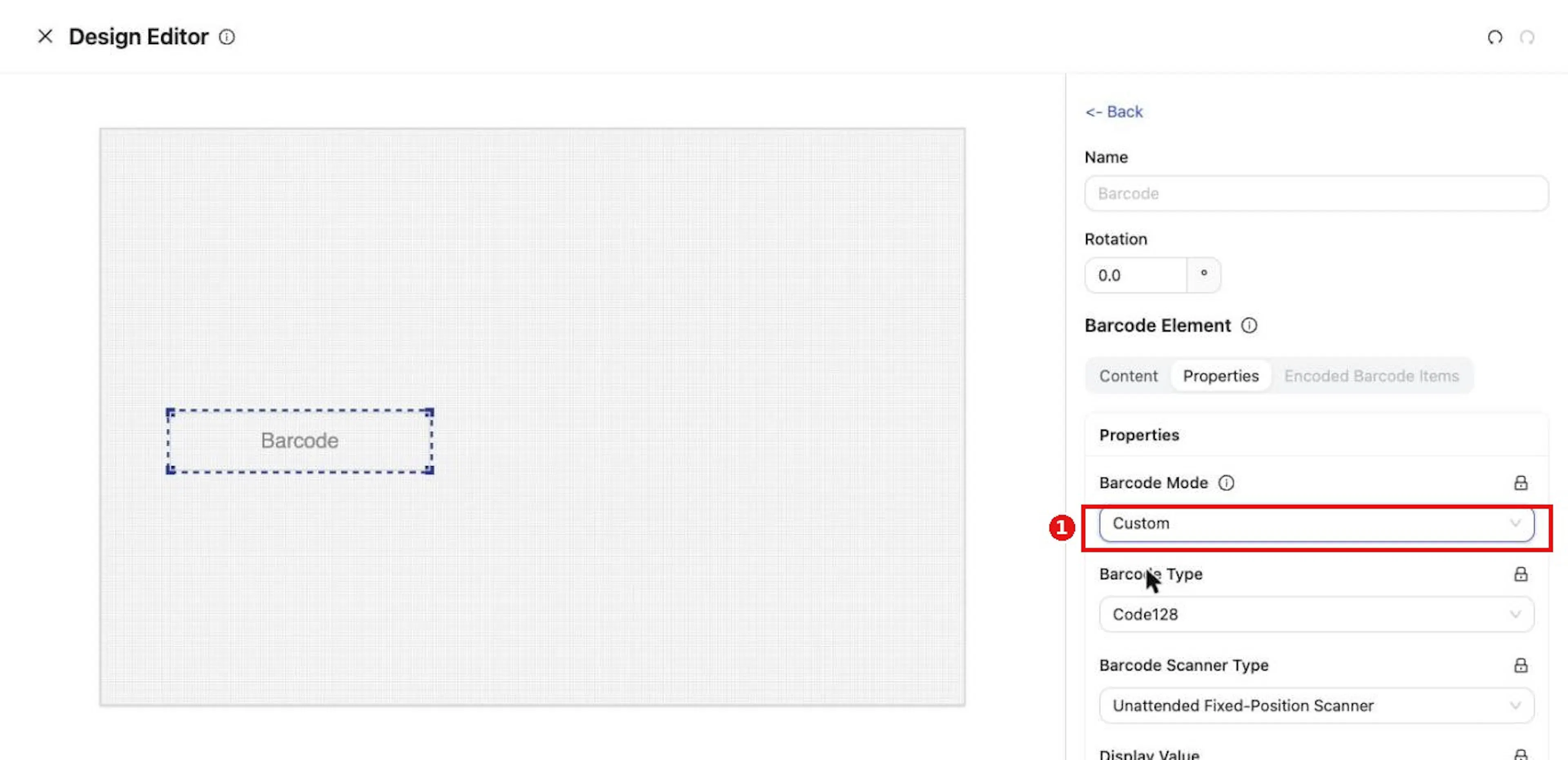
Task: Show Barcode Mode info icon
Action: [1226, 483]
